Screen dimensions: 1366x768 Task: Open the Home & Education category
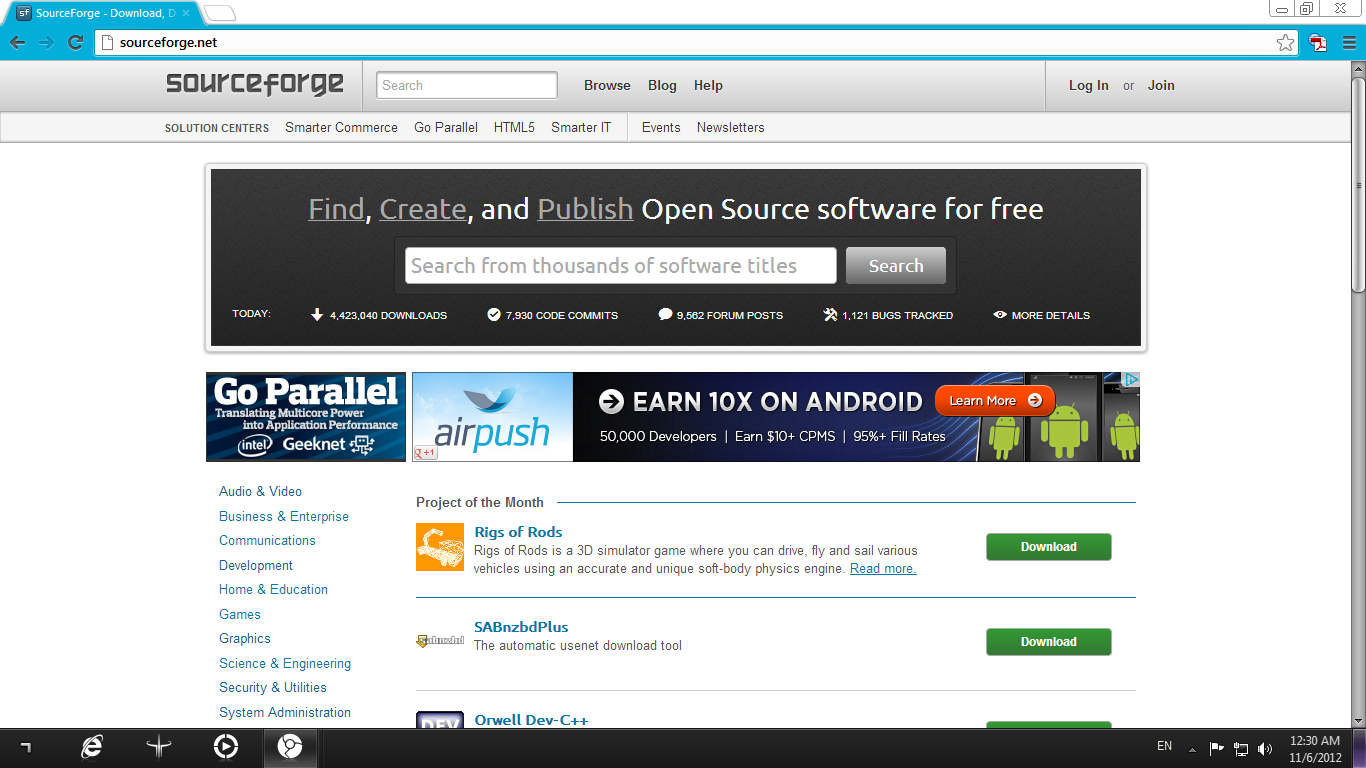(273, 589)
